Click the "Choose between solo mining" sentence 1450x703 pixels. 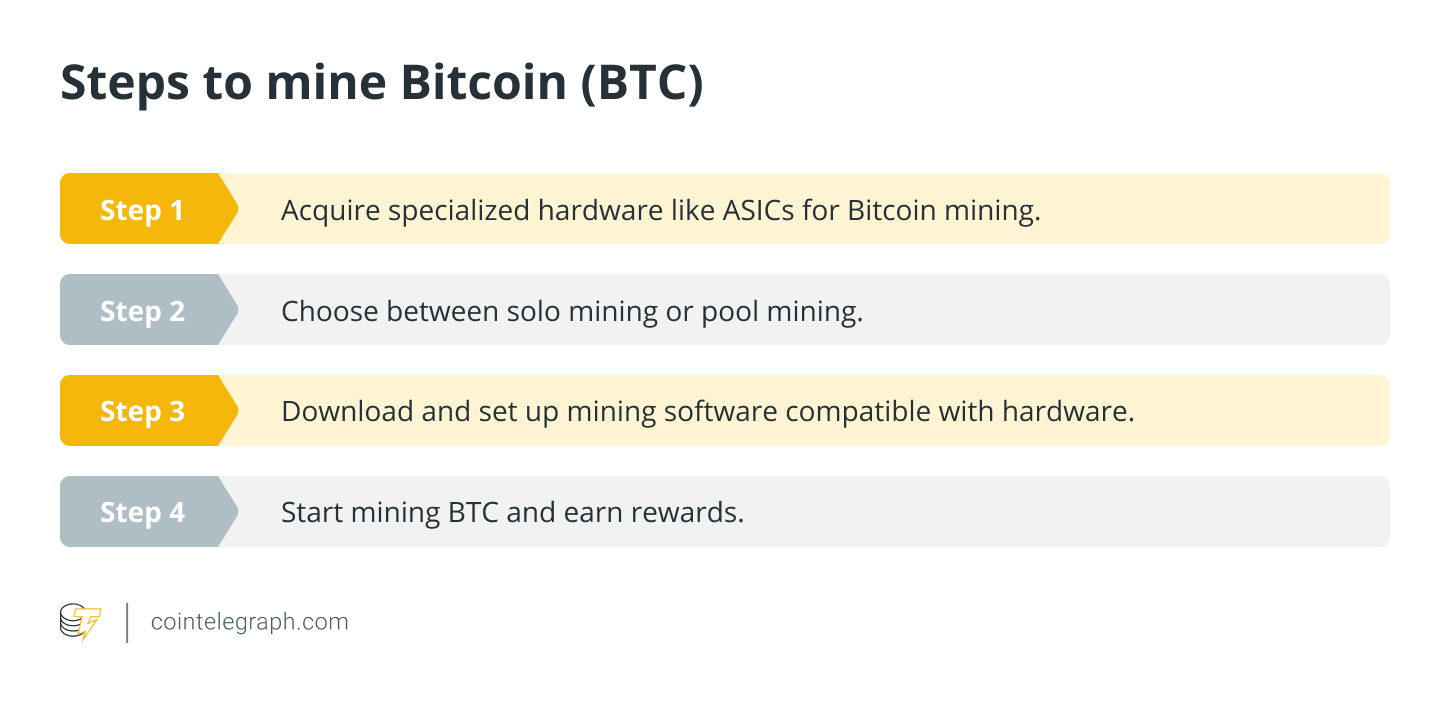[x=571, y=311]
